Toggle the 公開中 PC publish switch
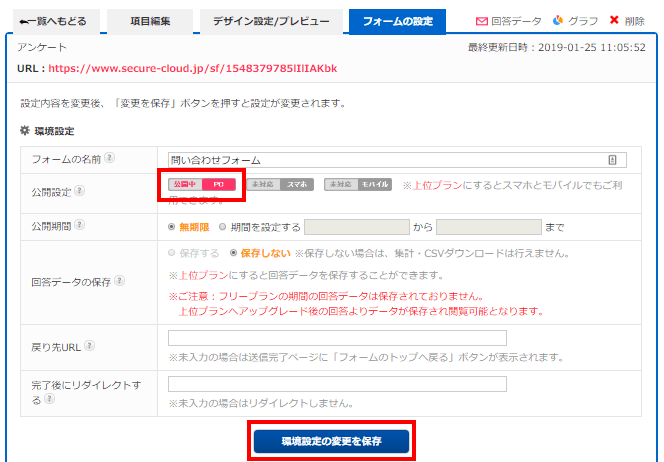Screen dimensions: 664x462 [x=197, y=185]
